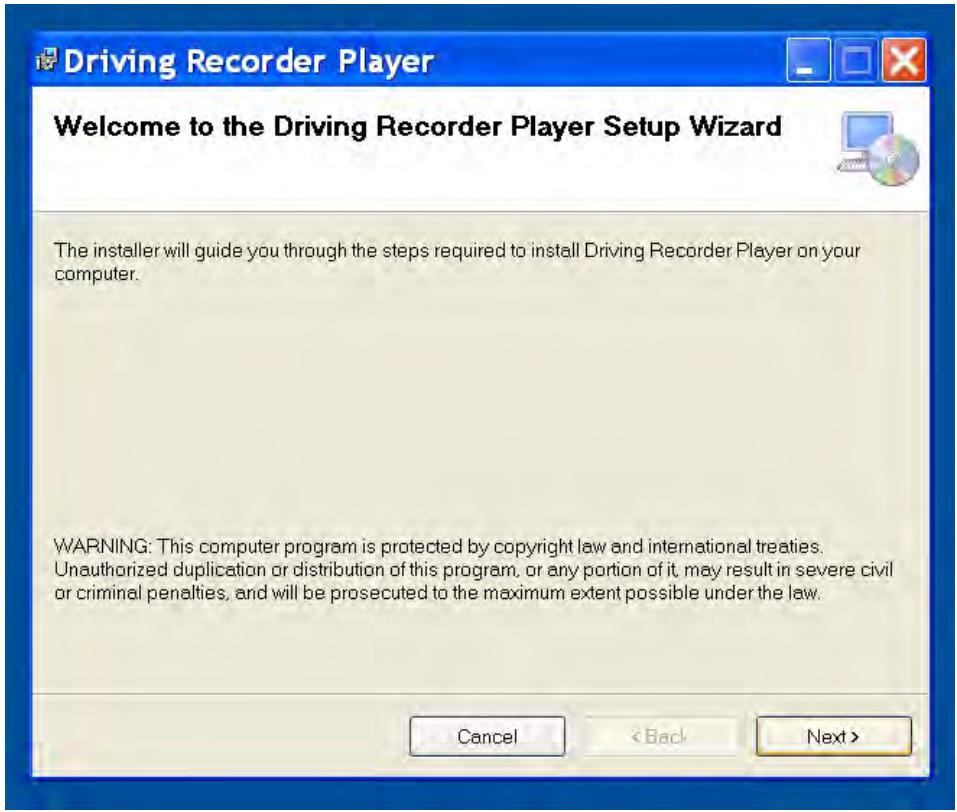This screenshot has height=812, width=957.
Task: Close the setup wizard window
Action: (x=904, y=60)
